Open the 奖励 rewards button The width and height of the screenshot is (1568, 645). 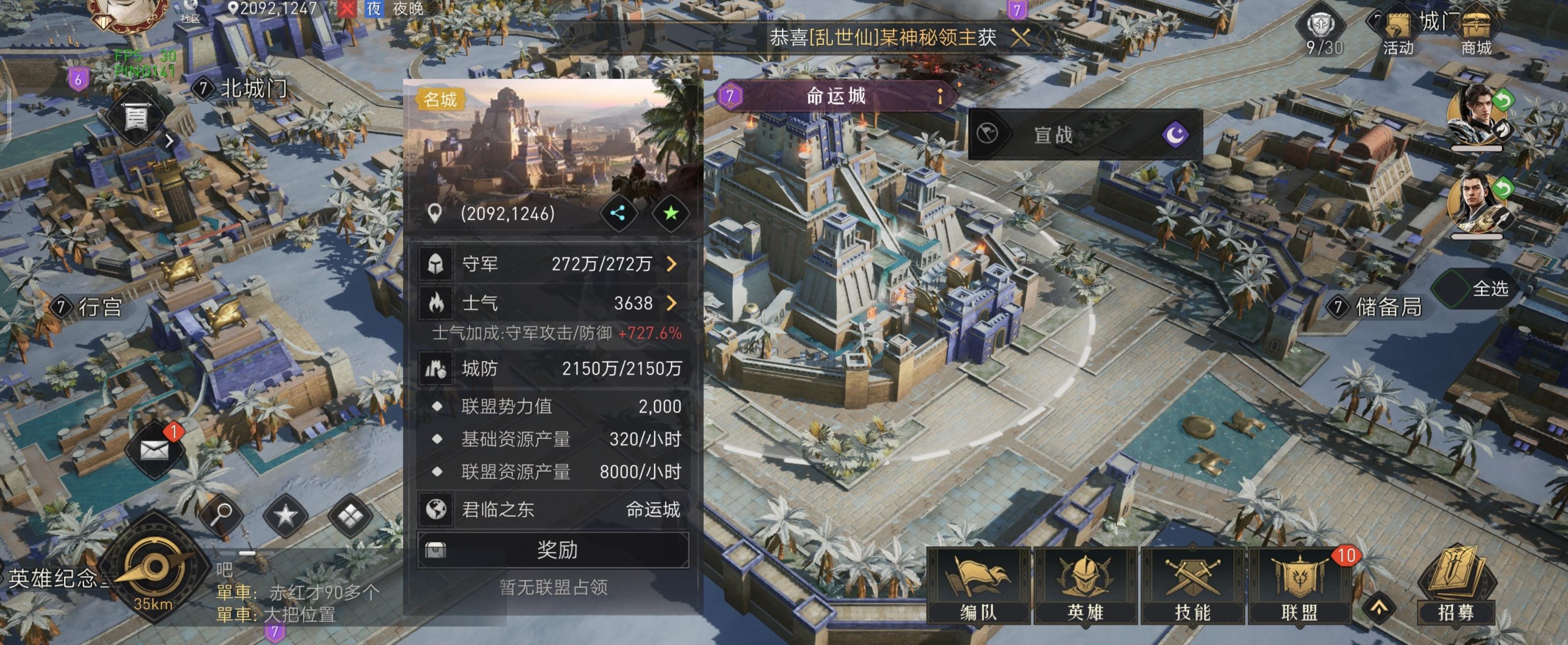[x=553, y=550]
